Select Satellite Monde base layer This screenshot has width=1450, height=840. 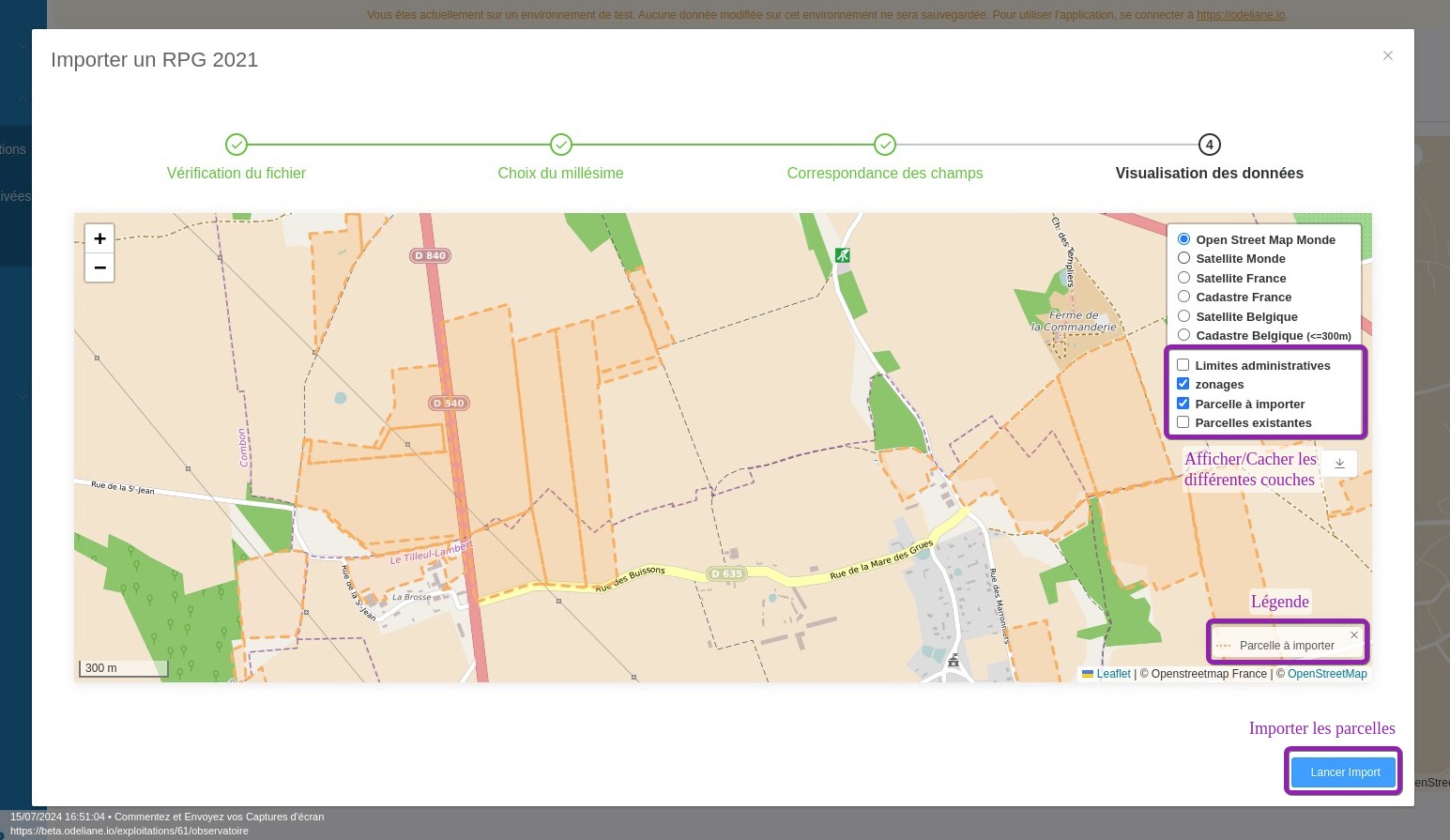[1184, 258]
